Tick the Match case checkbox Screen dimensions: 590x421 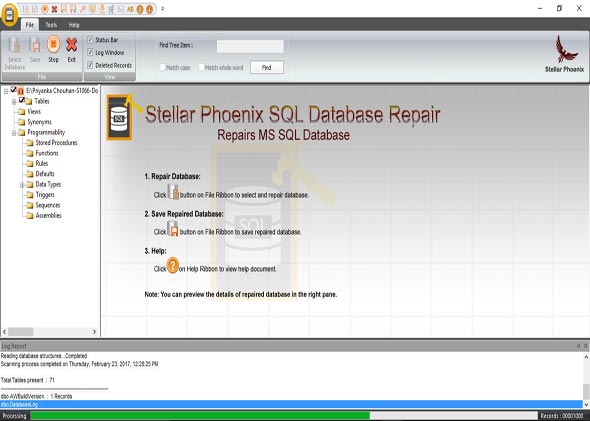pyautogui.click(x=163, y=67)
